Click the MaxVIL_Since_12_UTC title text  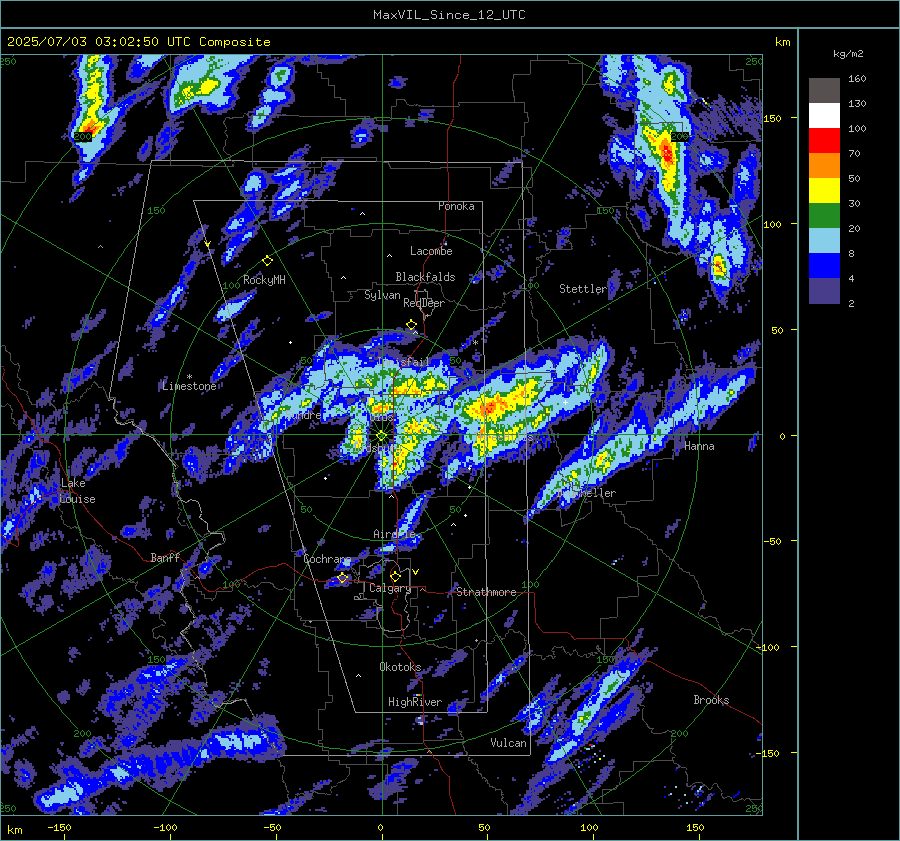[x=449, y=15]
